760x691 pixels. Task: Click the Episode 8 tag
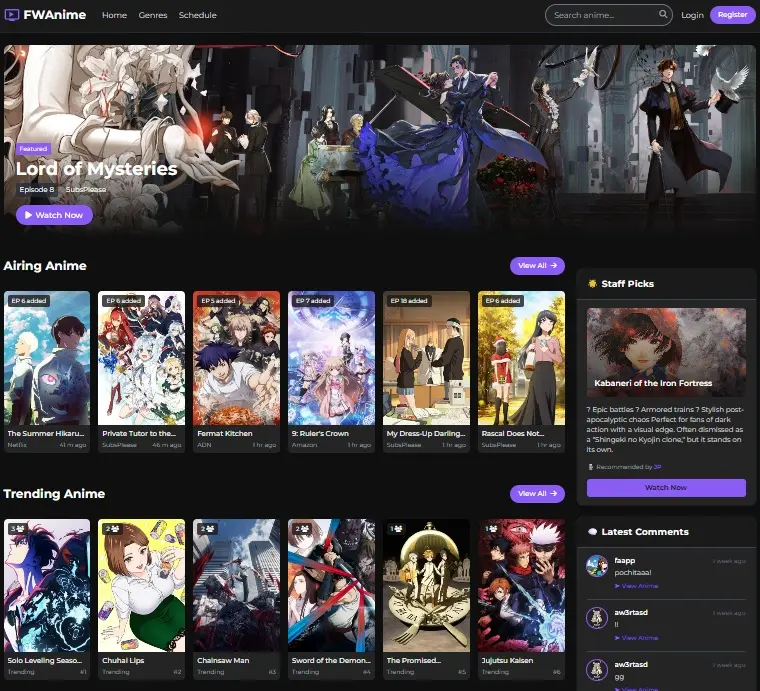click(x=37, y=189)
